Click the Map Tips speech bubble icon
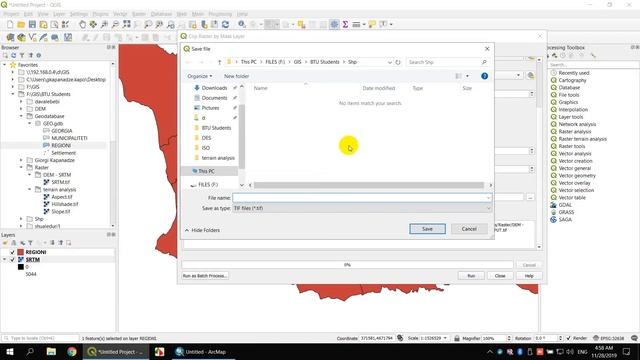 click(372, 24)
